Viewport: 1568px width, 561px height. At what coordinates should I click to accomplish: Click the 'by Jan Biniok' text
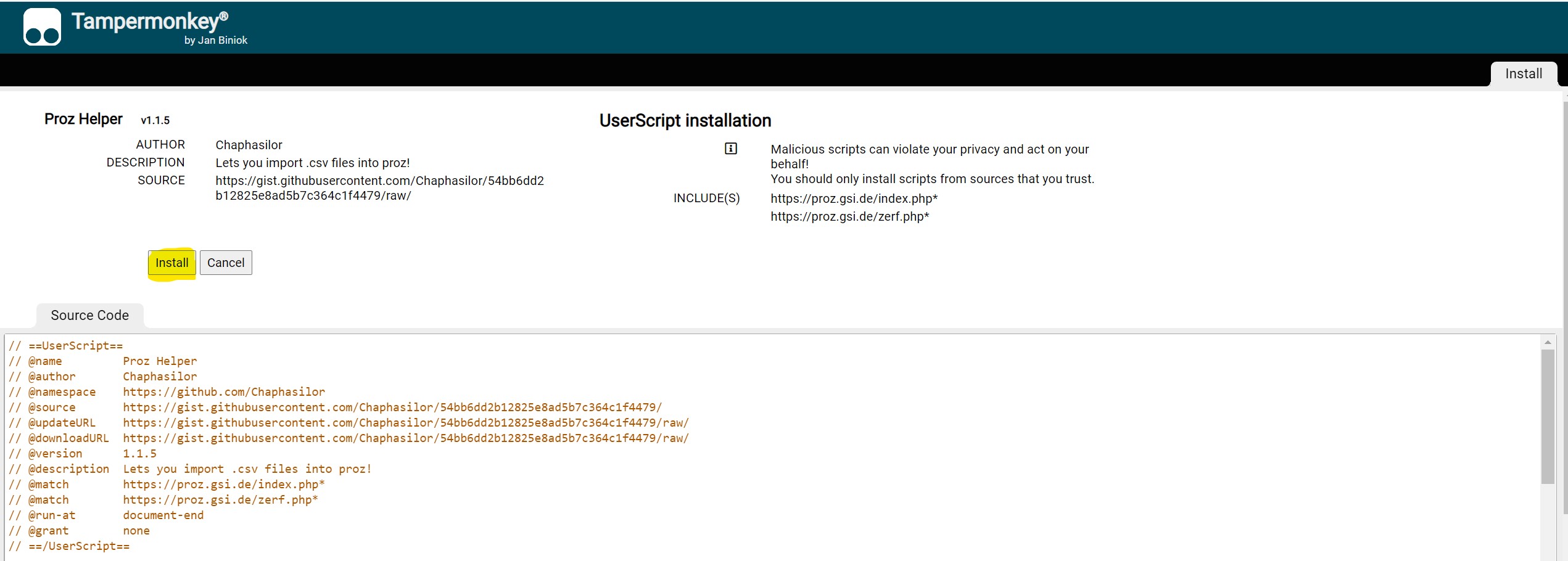point(216,40)
